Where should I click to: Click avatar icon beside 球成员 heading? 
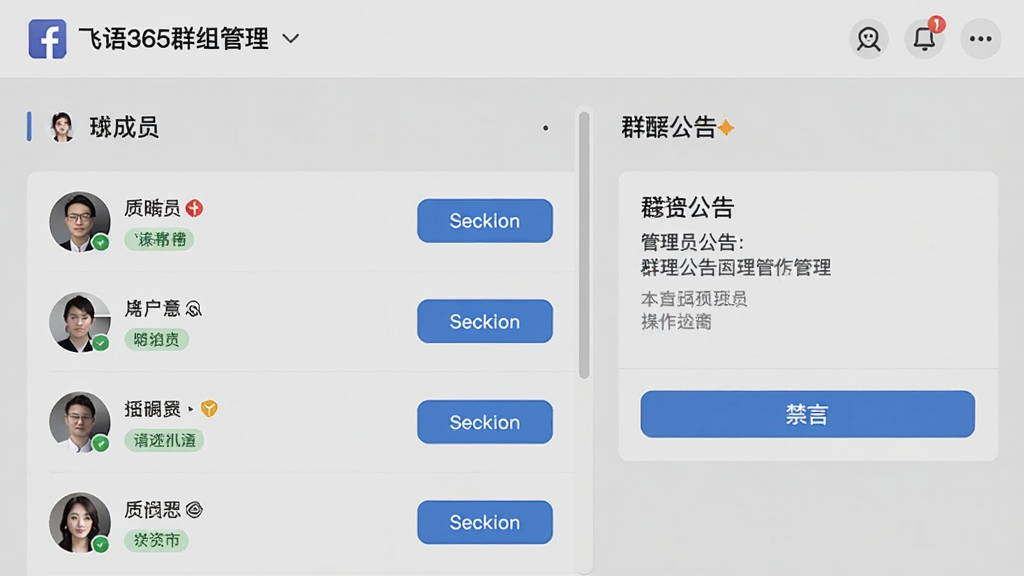point(62,127)
